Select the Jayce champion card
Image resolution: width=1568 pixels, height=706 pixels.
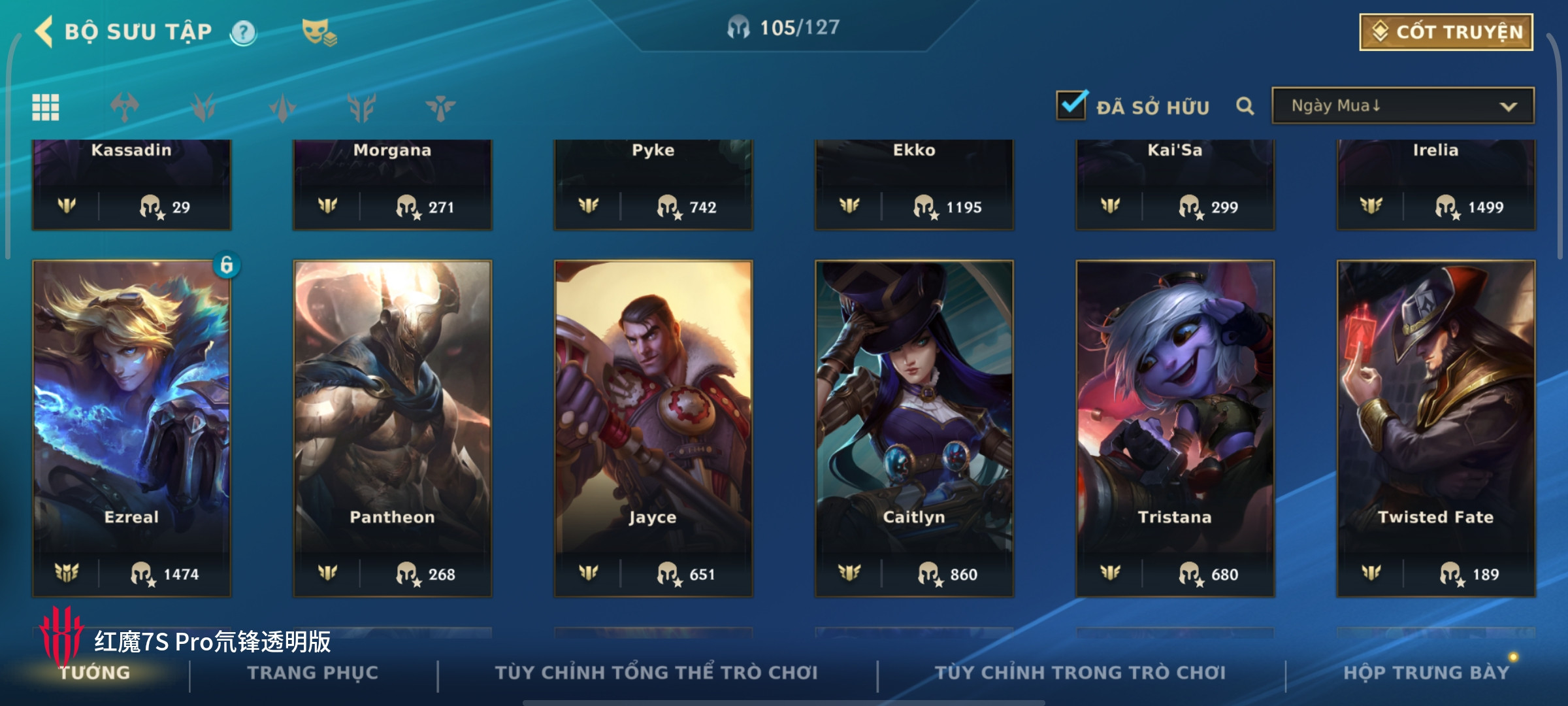pos(653,428)
